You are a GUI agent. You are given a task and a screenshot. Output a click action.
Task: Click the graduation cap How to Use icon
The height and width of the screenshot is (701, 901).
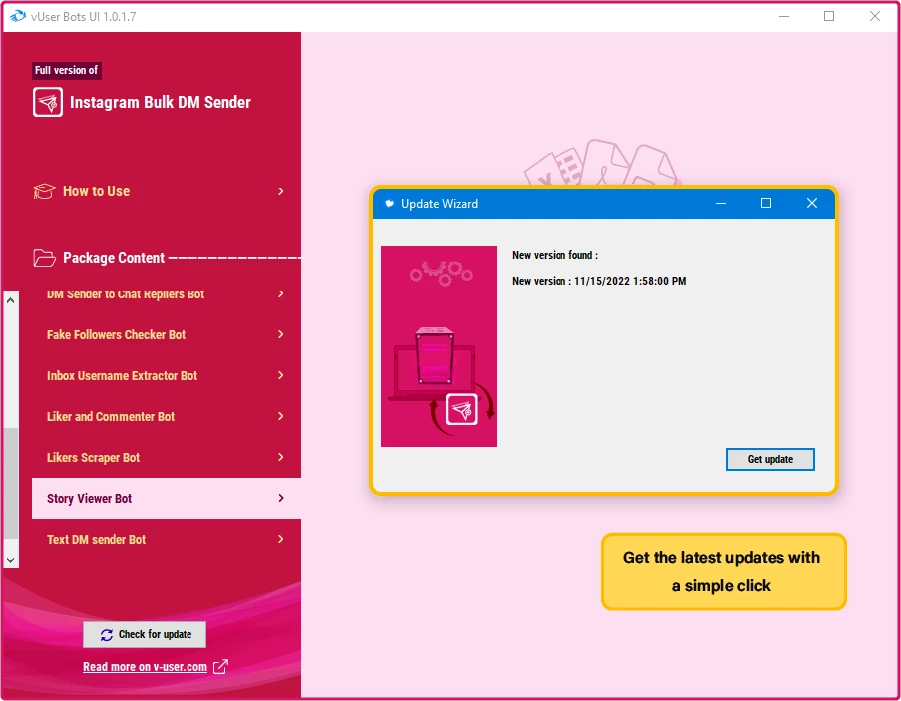click(x=44, y=191)
